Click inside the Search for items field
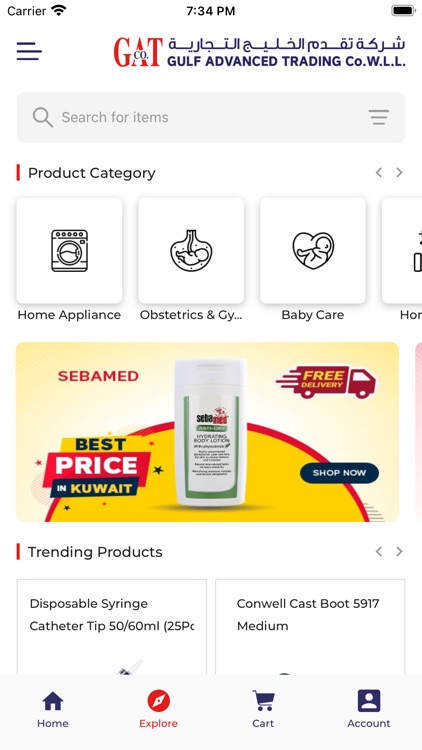 tap(211, 117)
